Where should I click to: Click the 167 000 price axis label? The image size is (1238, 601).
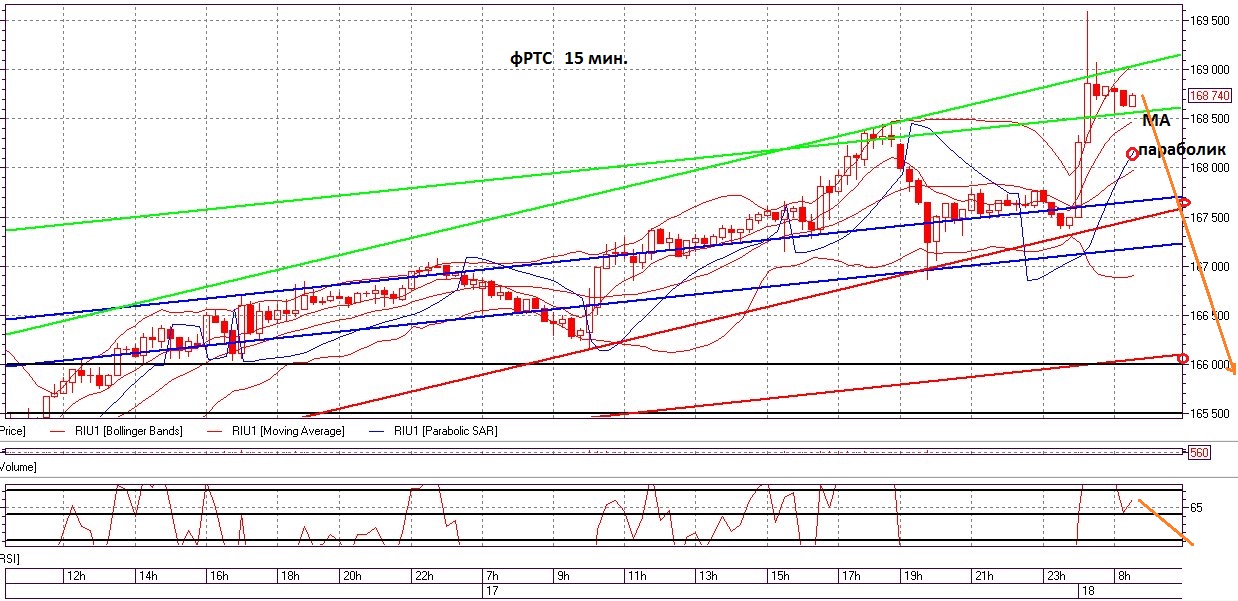(x=1211, y=266)
